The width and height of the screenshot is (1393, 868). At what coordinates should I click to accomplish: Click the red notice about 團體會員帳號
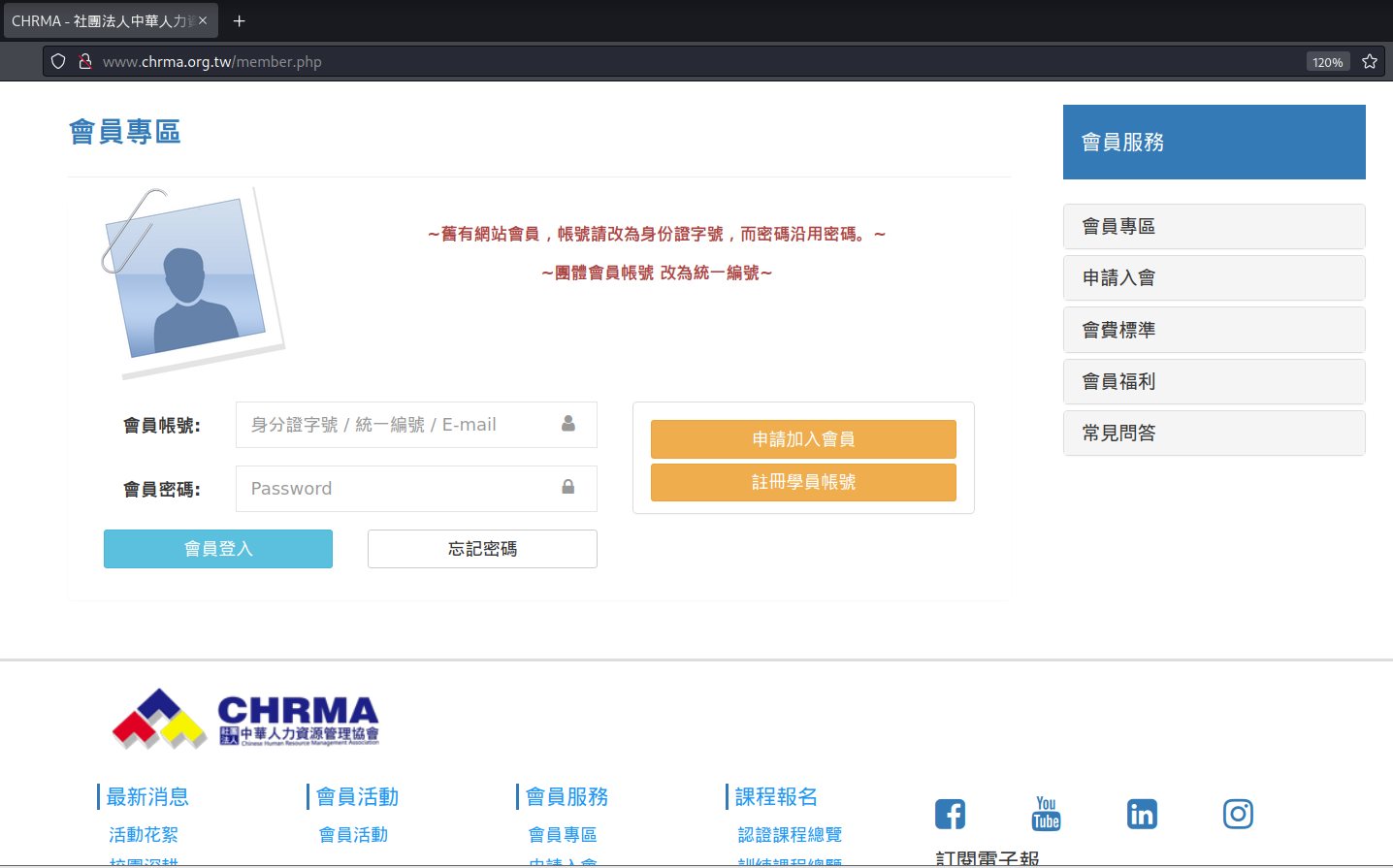pos(657,273)
